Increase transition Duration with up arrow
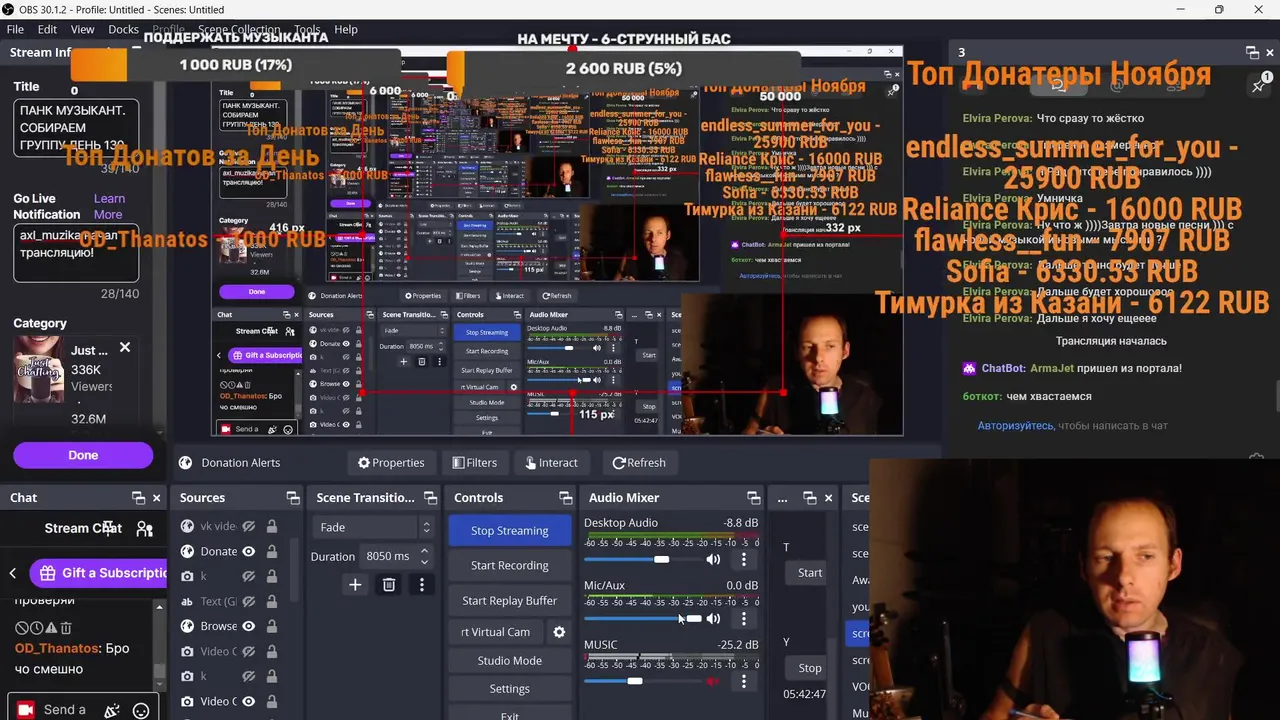This screenshot has height=720, width=1280. pos(425,551)
